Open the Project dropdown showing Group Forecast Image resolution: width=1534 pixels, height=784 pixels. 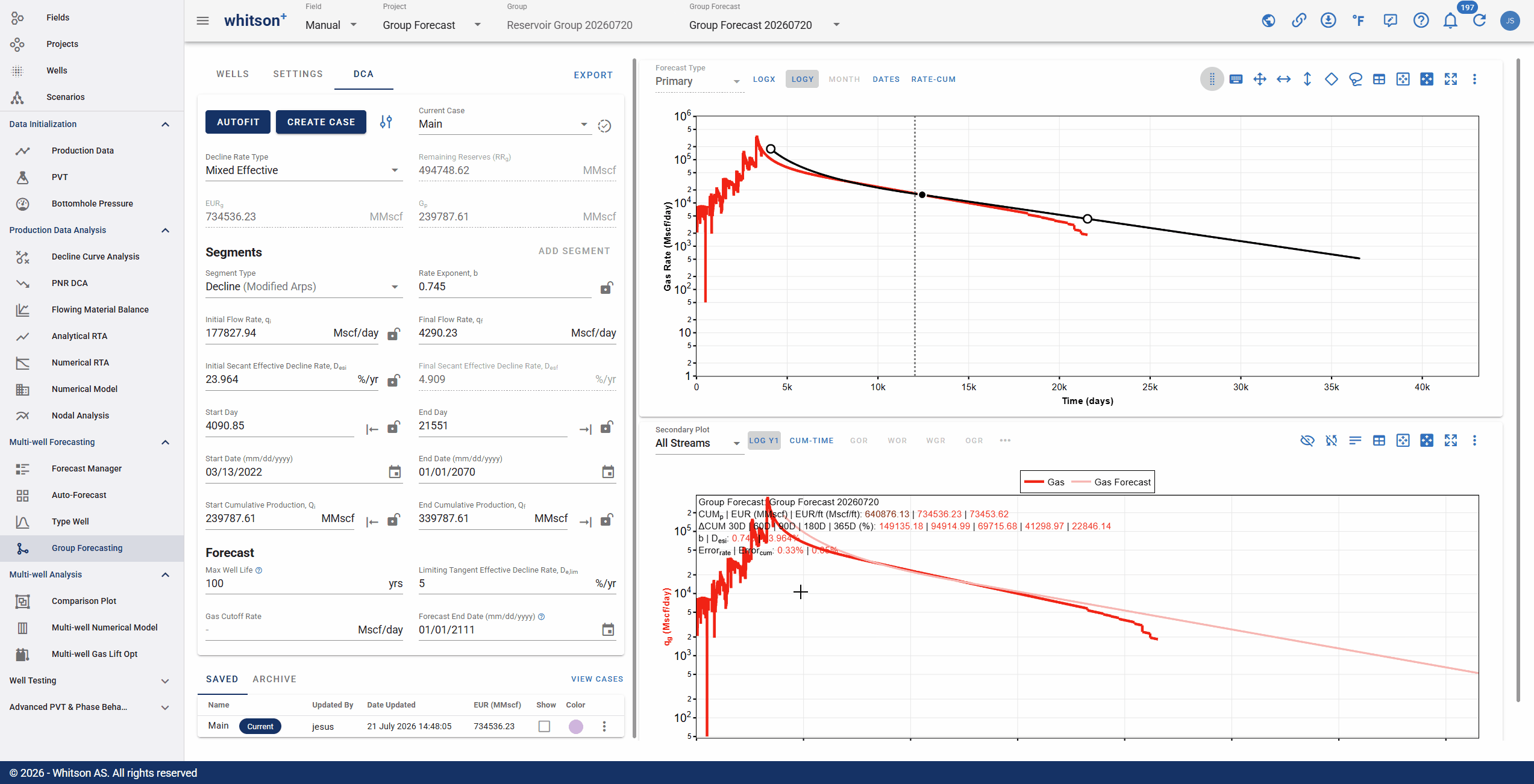pos(431,25)
